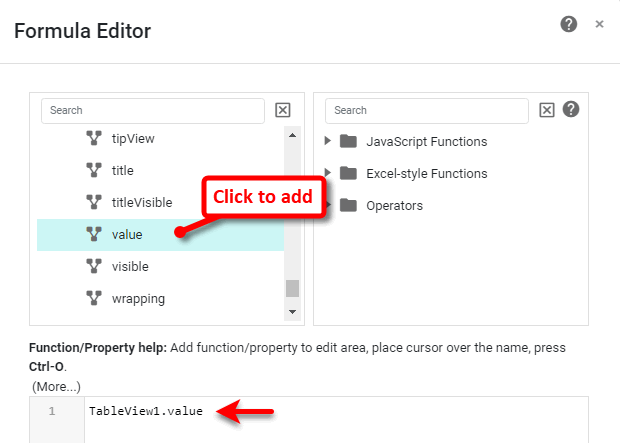620x443 pixels.
Task: Select the title property
Action: (x=123, y=170)
